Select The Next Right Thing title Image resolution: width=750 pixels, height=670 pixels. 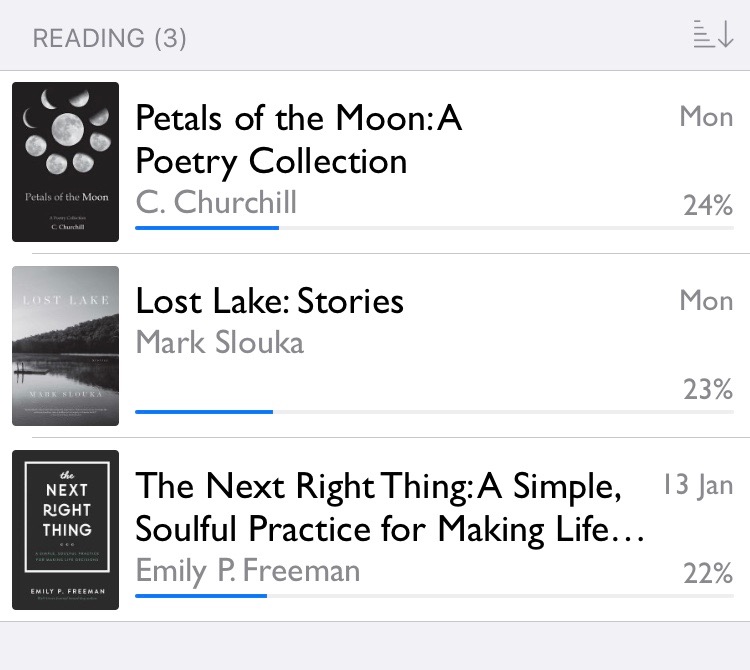390,507
